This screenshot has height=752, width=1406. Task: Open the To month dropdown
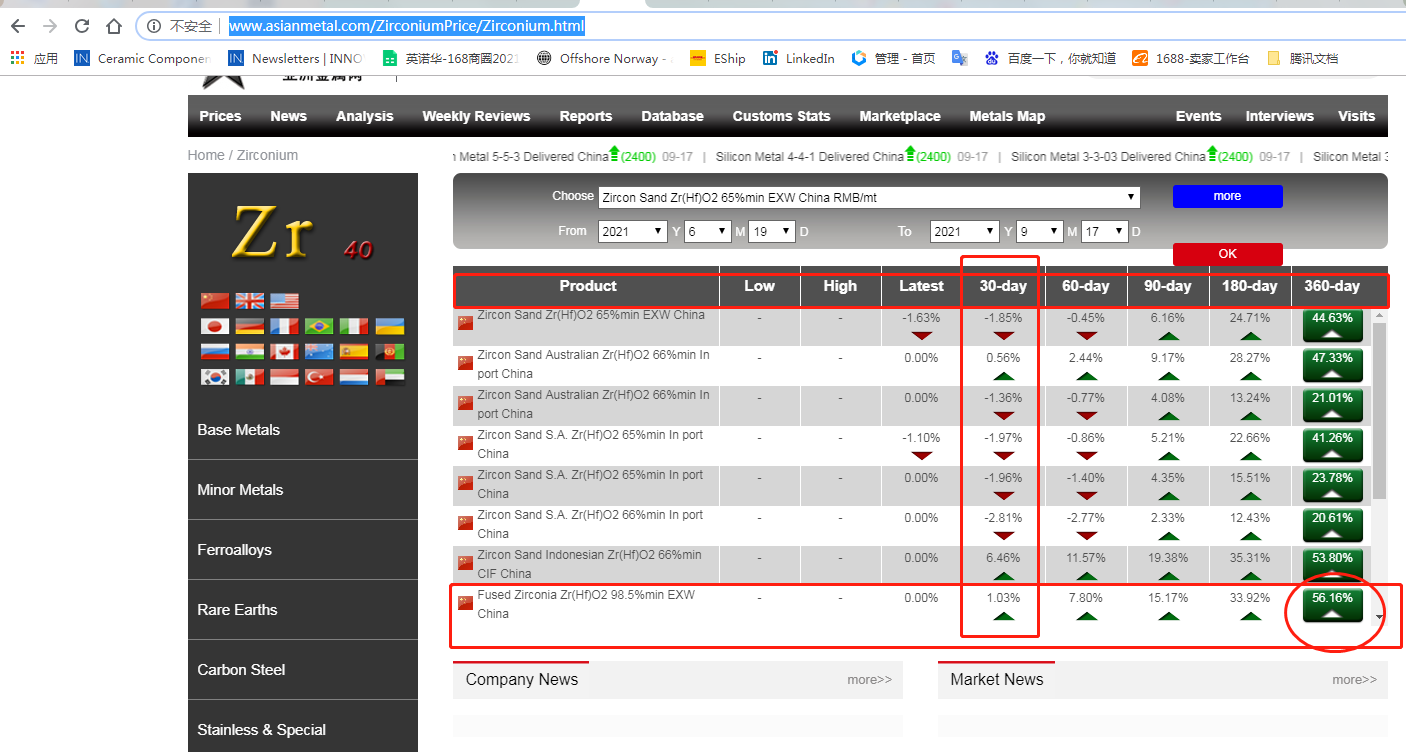tap(1040, 231)
